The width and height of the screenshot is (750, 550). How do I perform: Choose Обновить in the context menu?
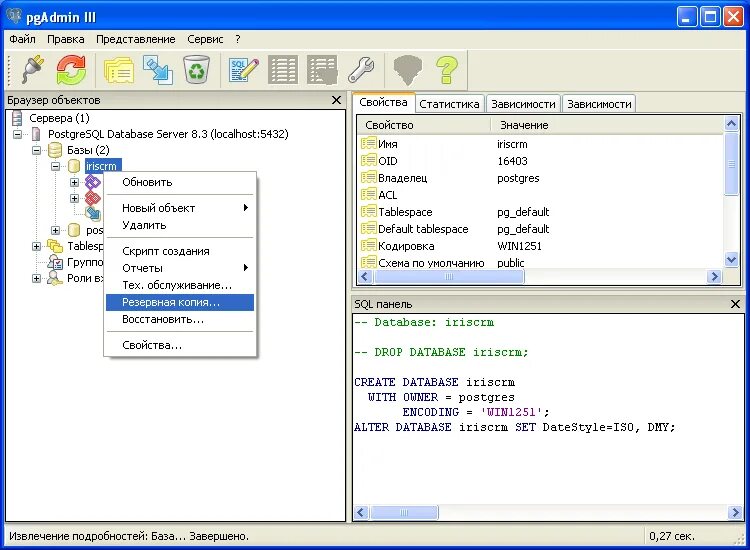[180, 182]
